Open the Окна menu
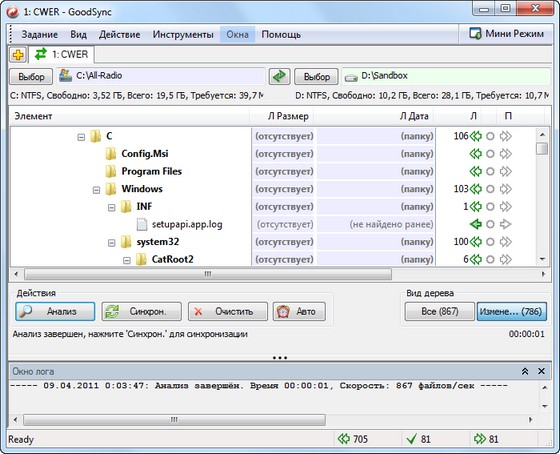Image resolution: width=560 pixels, height=454 pixels. (x=238, y=35)
